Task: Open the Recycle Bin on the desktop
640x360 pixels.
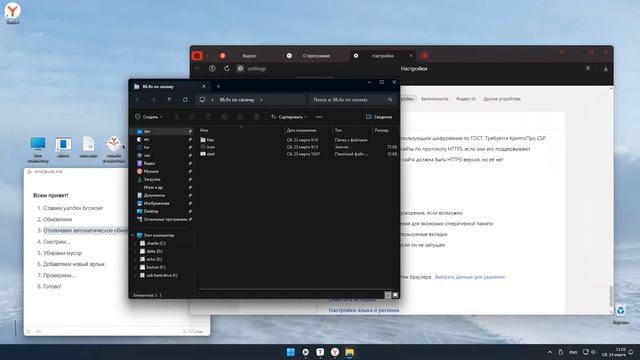Action: coord(620,314)
